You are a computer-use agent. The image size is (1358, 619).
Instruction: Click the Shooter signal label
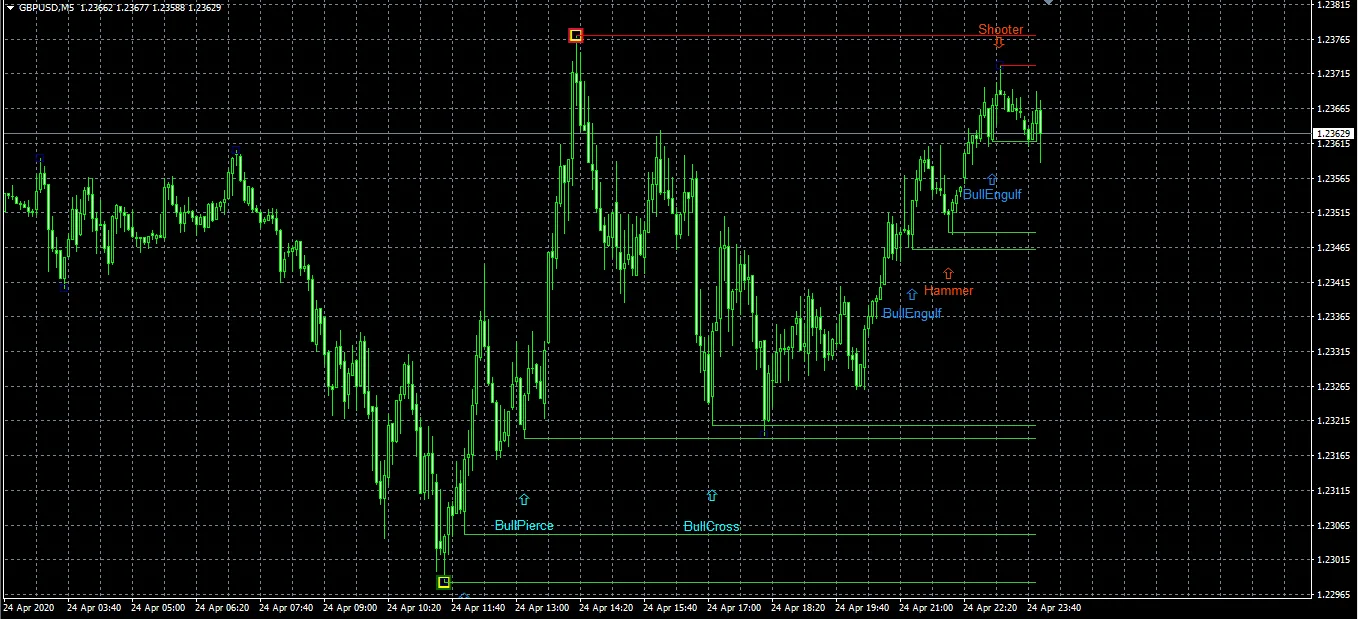(x=1001, y=30)
